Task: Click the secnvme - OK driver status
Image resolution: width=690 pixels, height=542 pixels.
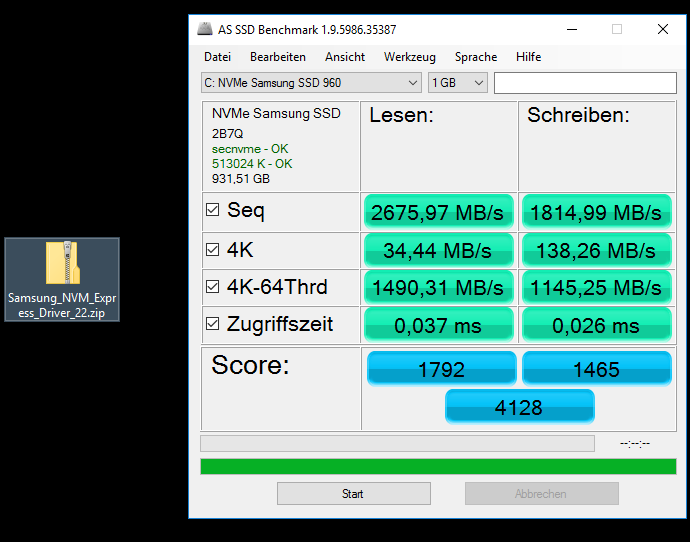Action: point(250,149)
